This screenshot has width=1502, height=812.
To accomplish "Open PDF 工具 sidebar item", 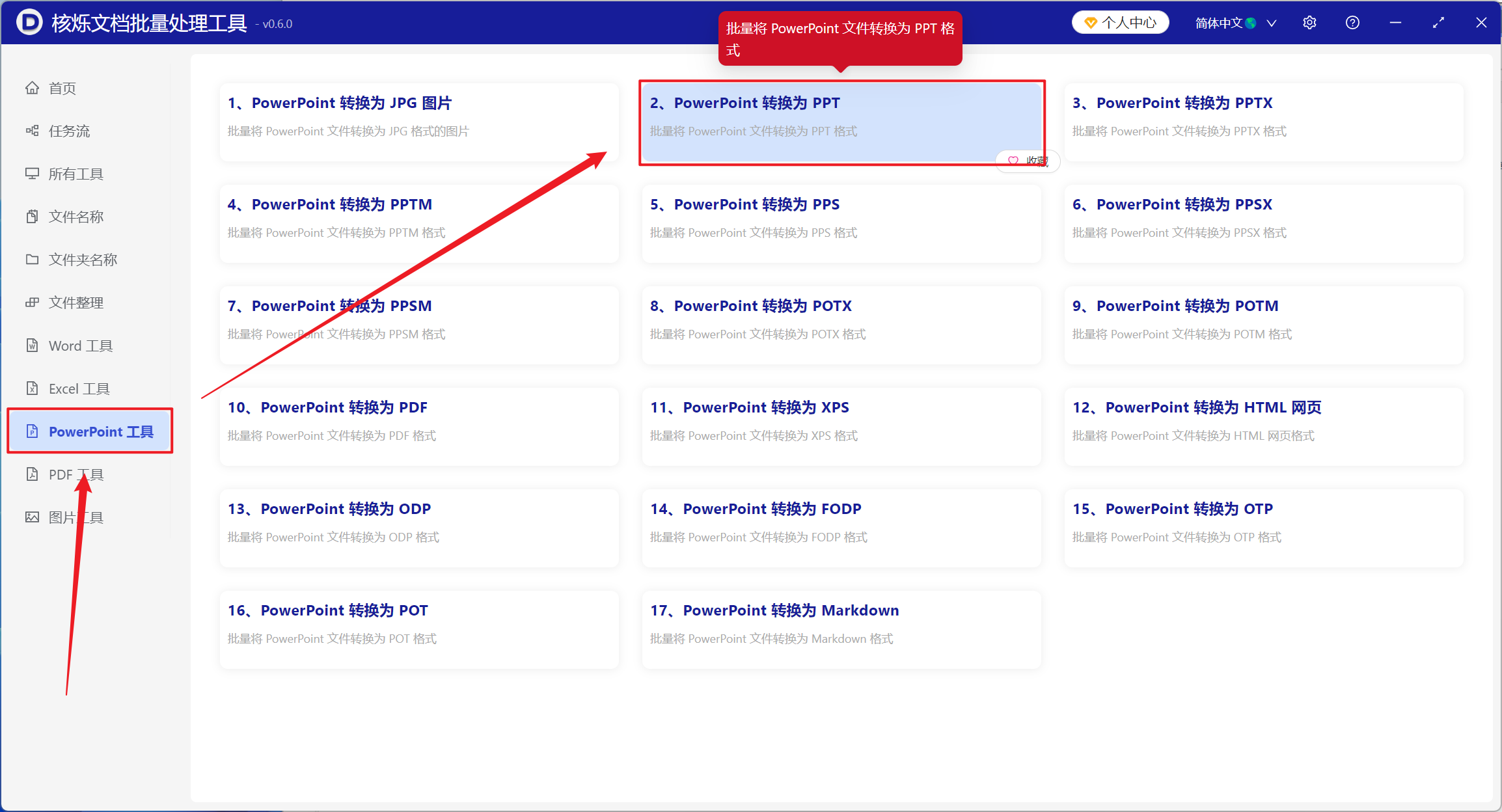I will click(x=90, y=474).
